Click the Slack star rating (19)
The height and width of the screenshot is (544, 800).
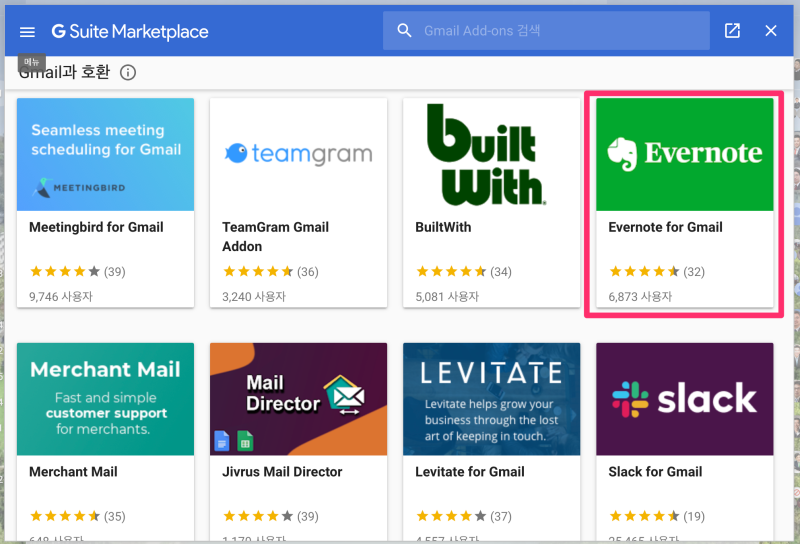tap(657, 516)
